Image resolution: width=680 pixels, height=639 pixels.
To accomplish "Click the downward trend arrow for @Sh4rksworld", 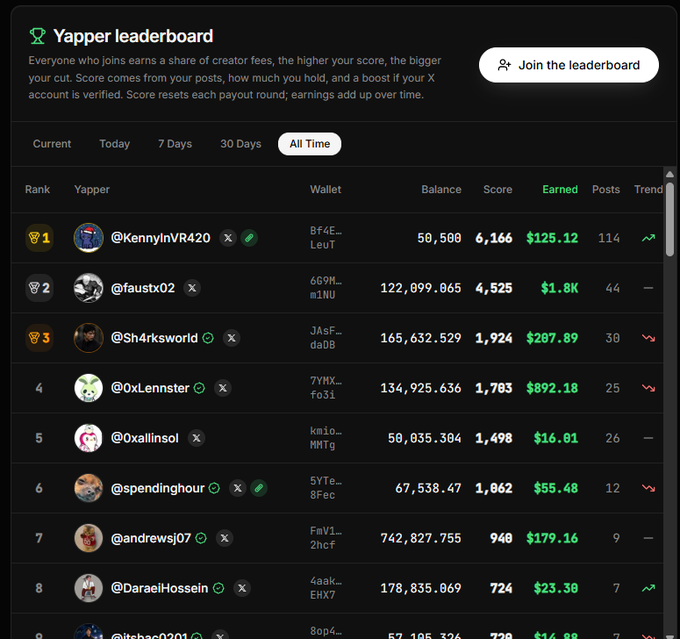I will click(x=648, y=338).
